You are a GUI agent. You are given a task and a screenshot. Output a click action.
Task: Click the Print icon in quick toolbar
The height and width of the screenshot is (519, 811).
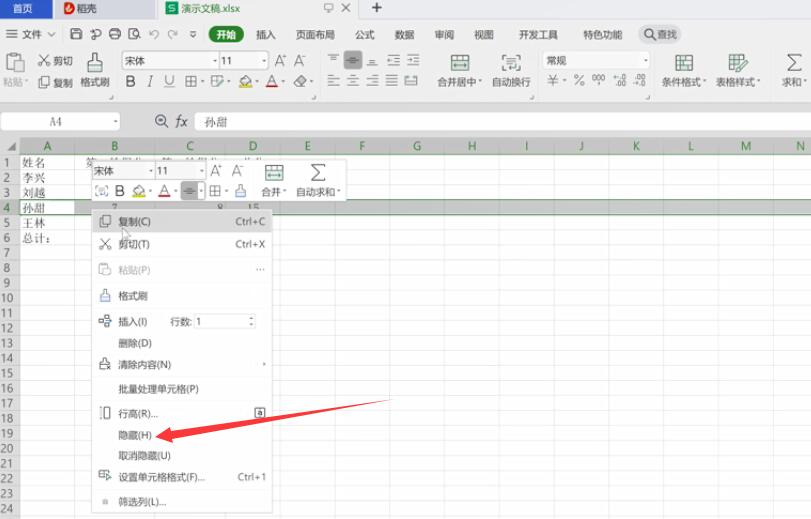(115, 34)
